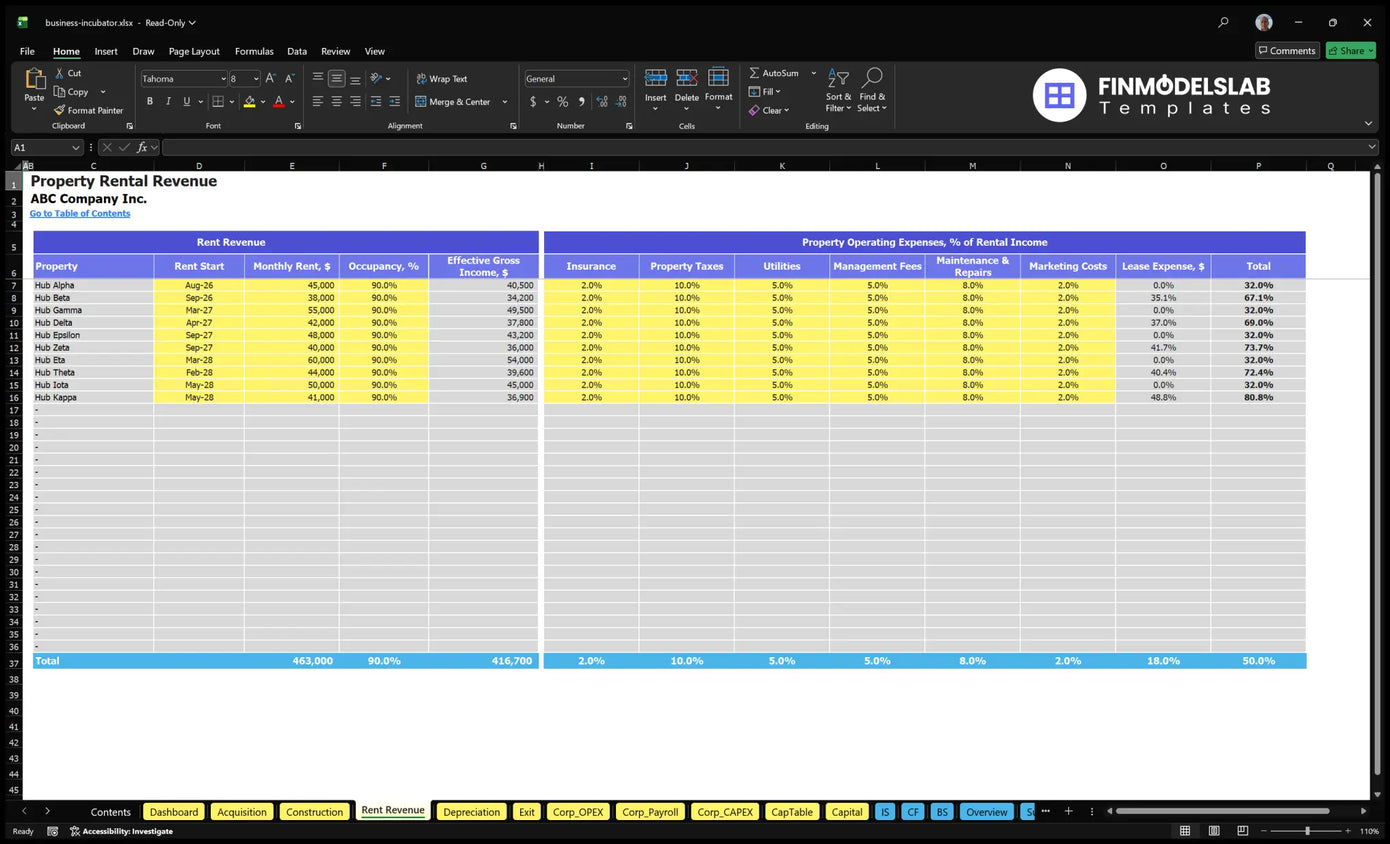Open the Corp_Payroll sheet tab
This screenshot has height=844, width=1390.
coord(650,812)
